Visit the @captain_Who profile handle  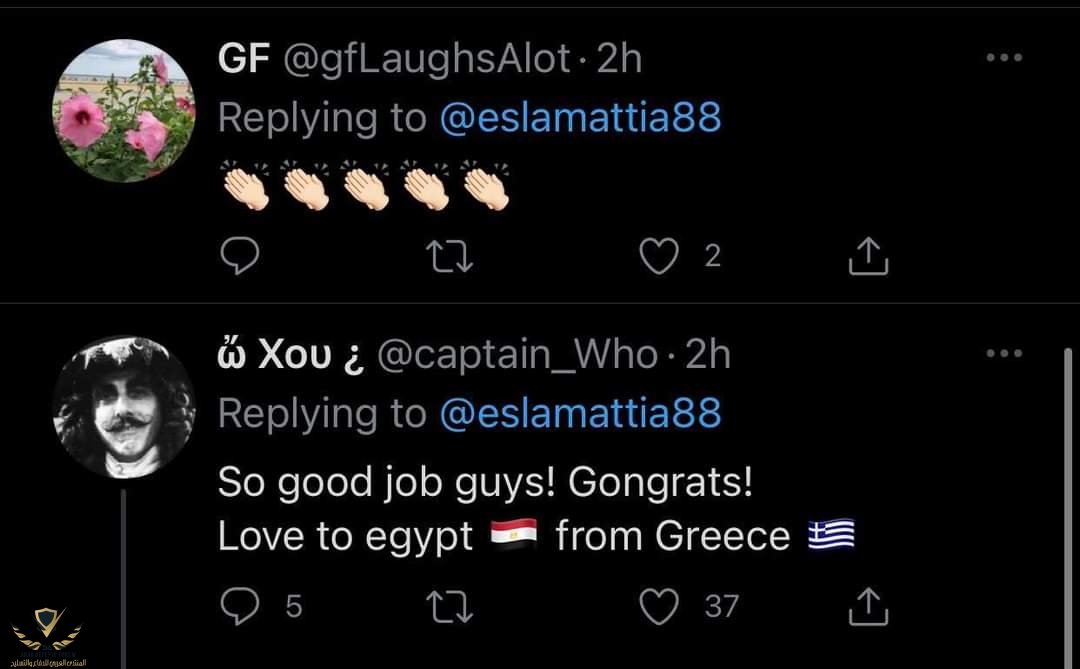[x=516, y=355]
